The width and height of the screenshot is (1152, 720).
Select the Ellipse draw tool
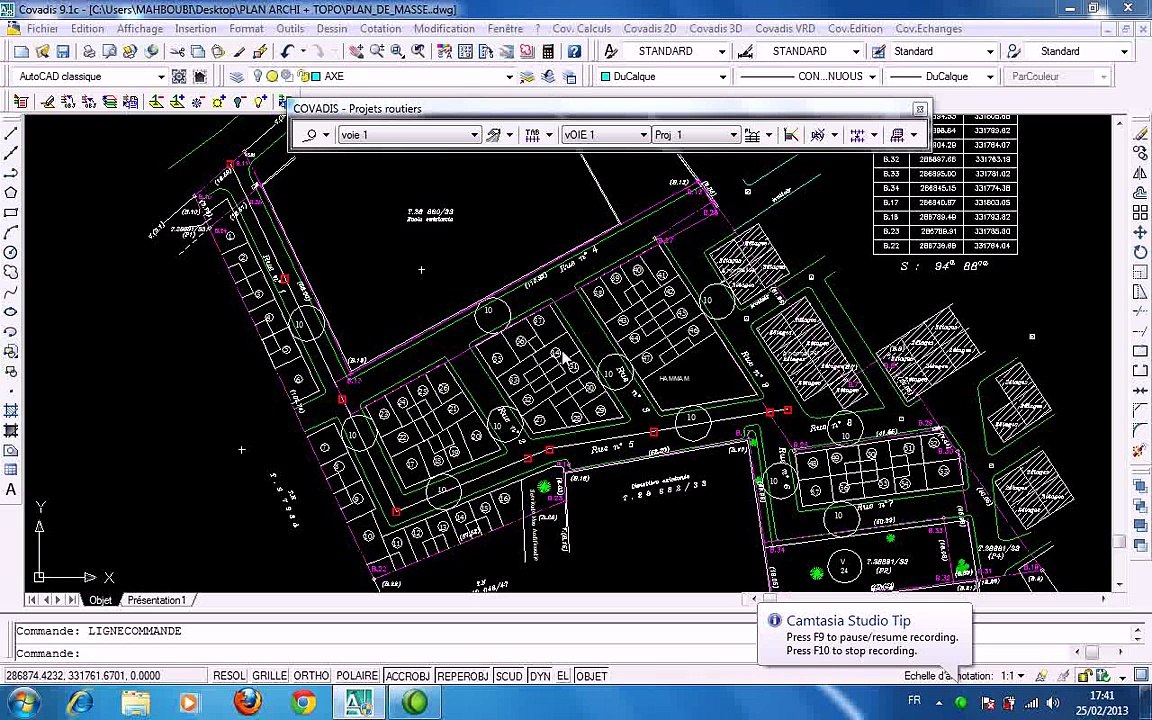[x=10, y=312]
